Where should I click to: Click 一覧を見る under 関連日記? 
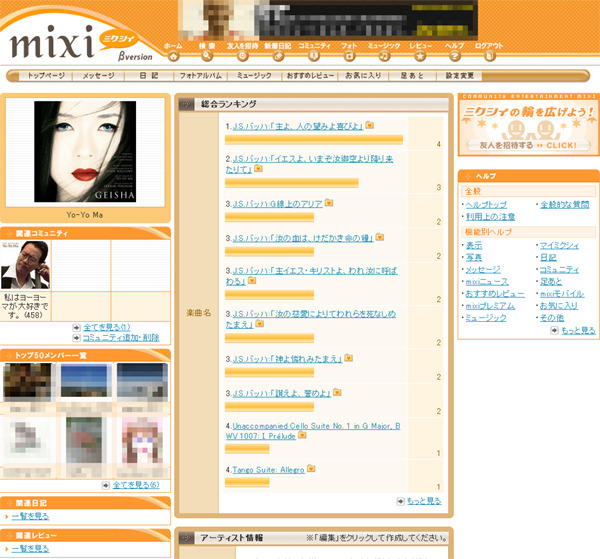(31, 516)
